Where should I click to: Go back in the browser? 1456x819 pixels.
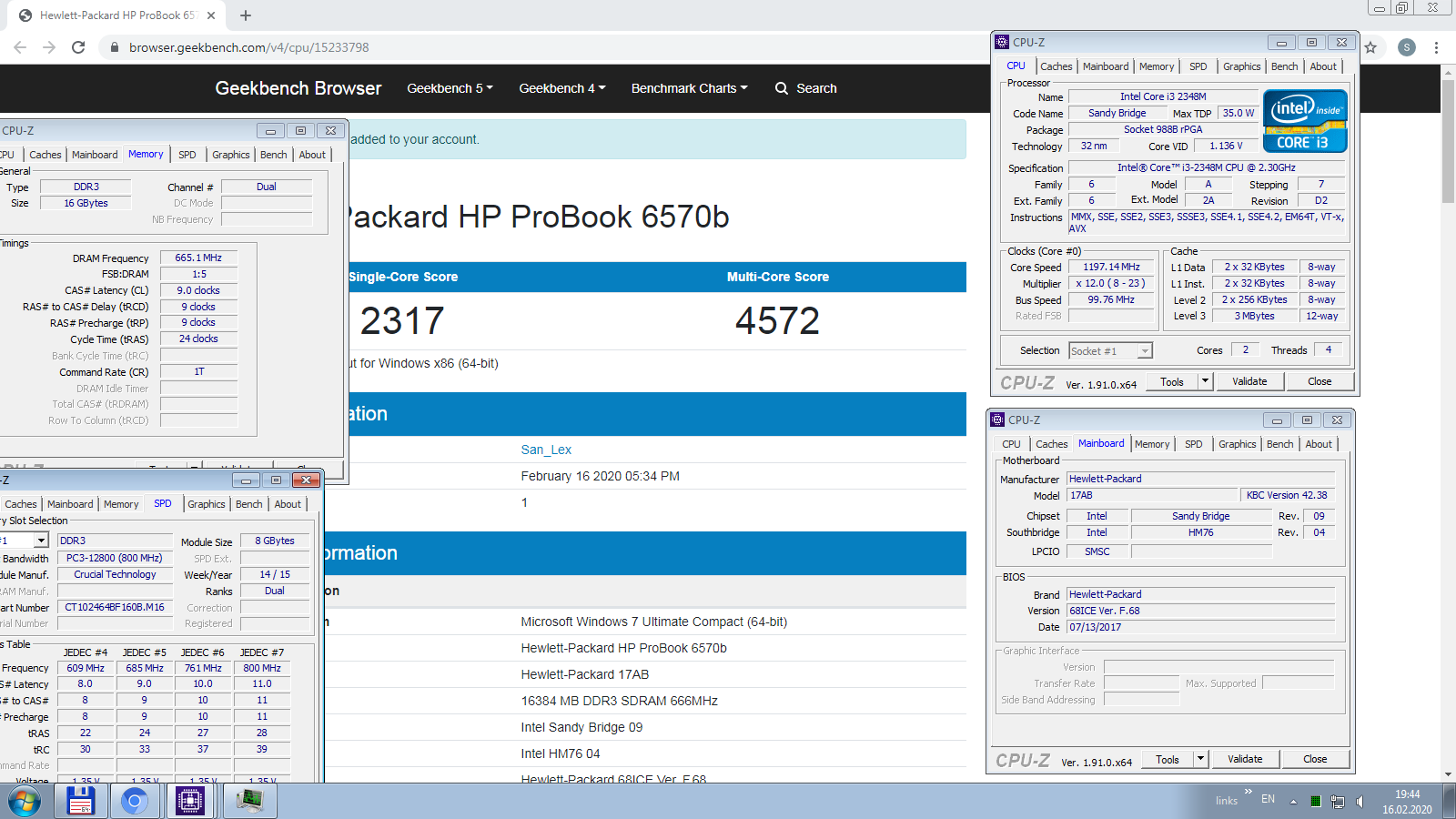pyautogui.click(x=20, y=47)
